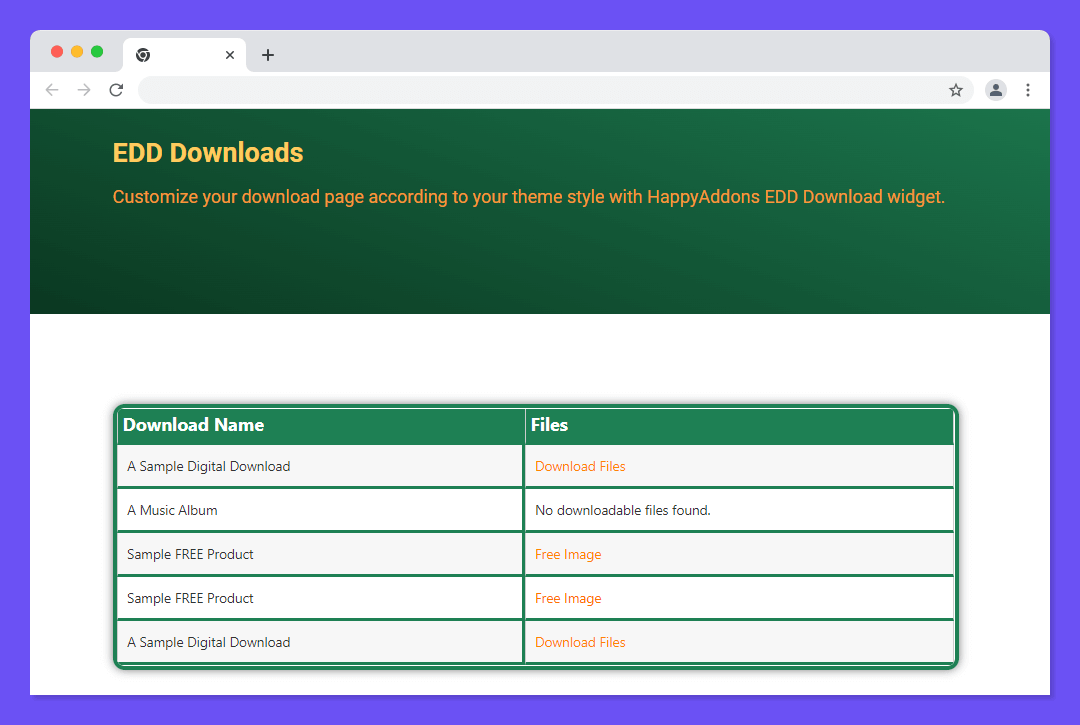Screen dimensions: 1080x725
Task: Open the browser three-dot menu
Action: [1028, 90]
